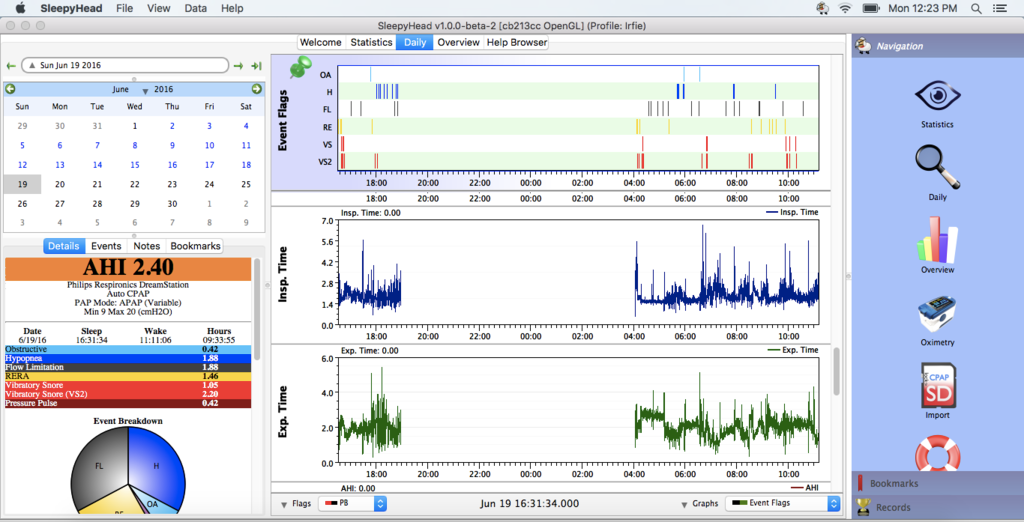Expand the Flags disclosure triangle
Screen dimensions: 1024x522
284,505
